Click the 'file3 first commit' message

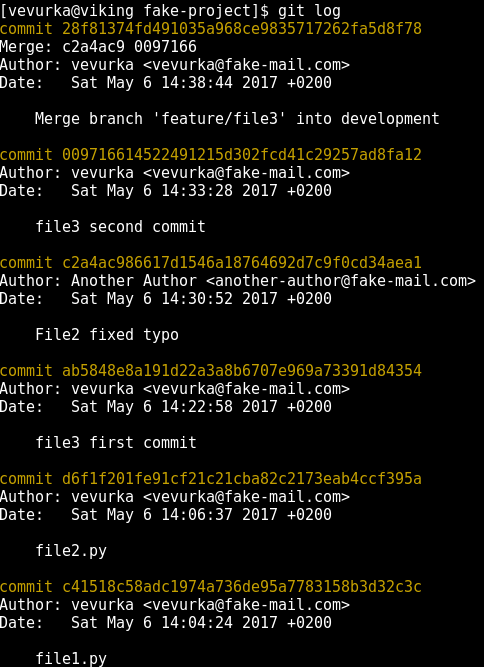click(116, 443)
